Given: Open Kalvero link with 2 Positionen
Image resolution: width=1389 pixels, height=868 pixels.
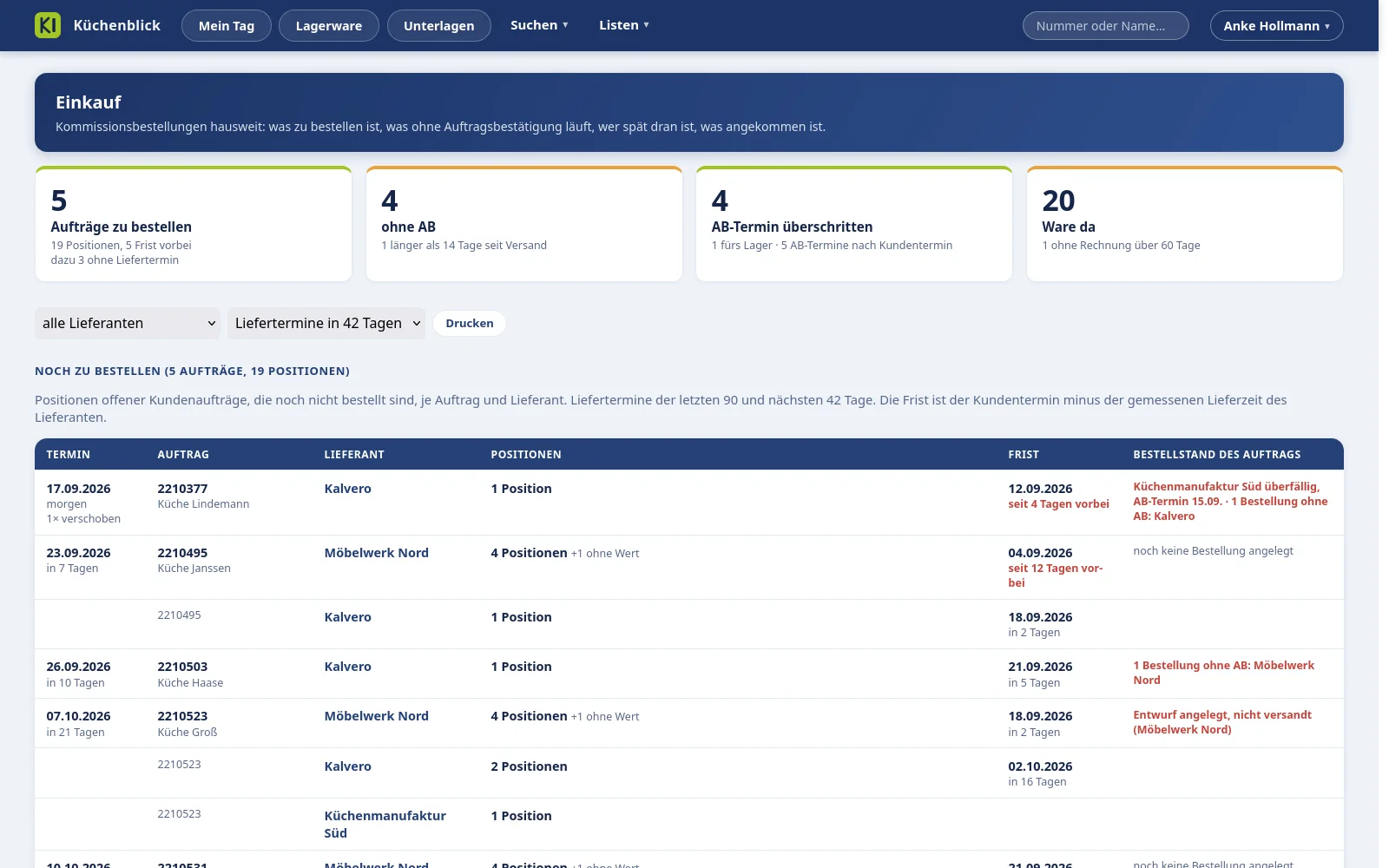Looking at the screenshot, I should pos(347,766).
